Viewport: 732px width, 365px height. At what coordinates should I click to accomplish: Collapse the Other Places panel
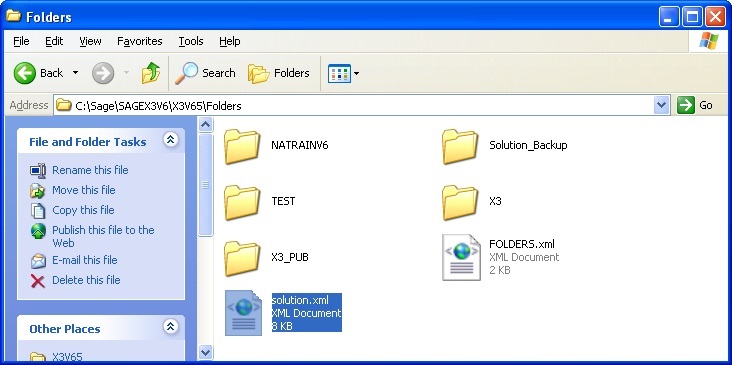click(x=170, y=326)
